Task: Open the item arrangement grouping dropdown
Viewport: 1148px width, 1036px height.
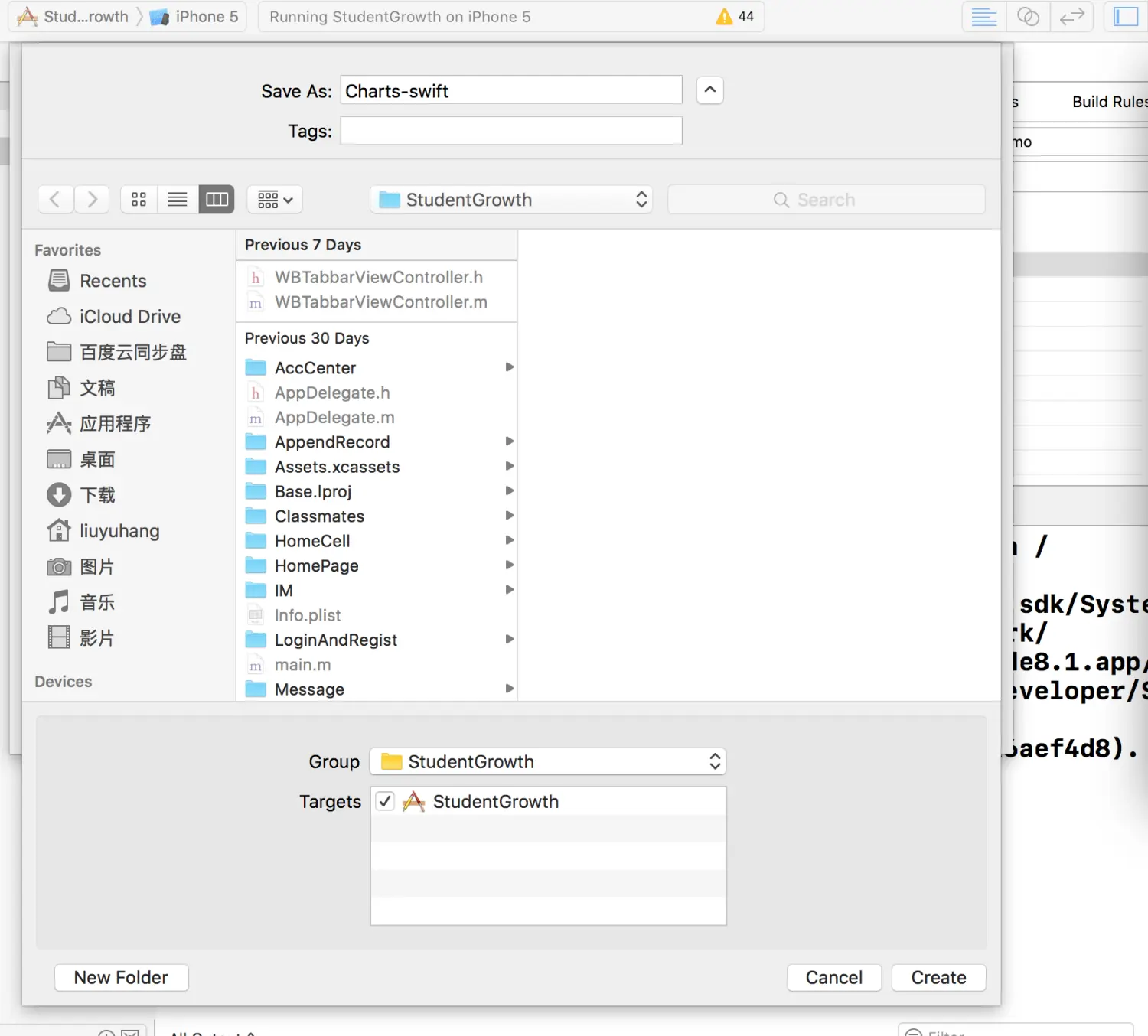Action: click(276, 200)
